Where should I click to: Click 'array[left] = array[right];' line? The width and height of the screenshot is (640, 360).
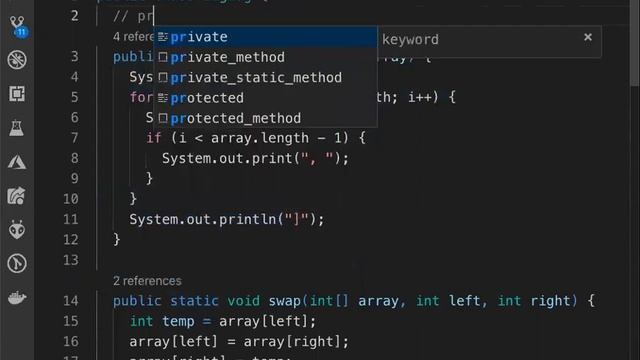pyautogui.click(x=239, y=342)
